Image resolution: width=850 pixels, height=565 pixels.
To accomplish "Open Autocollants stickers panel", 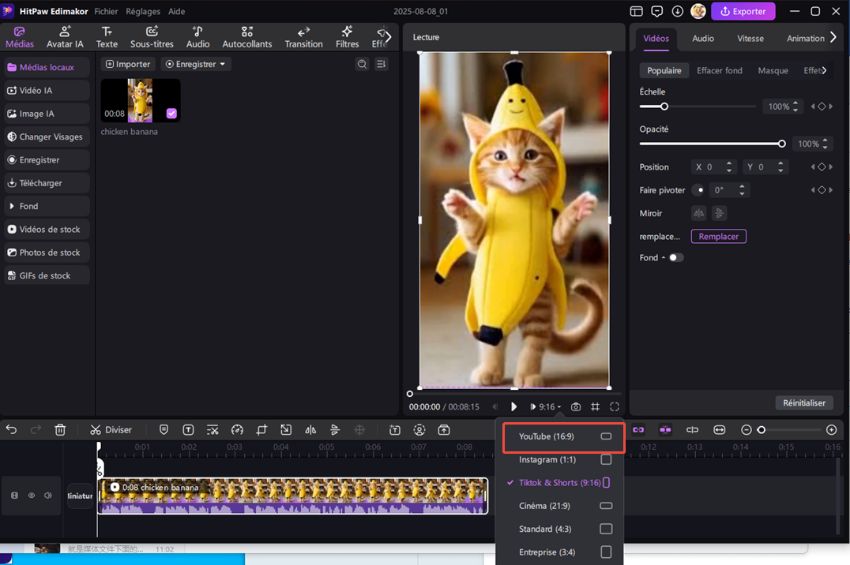I will tap(247, 37).
